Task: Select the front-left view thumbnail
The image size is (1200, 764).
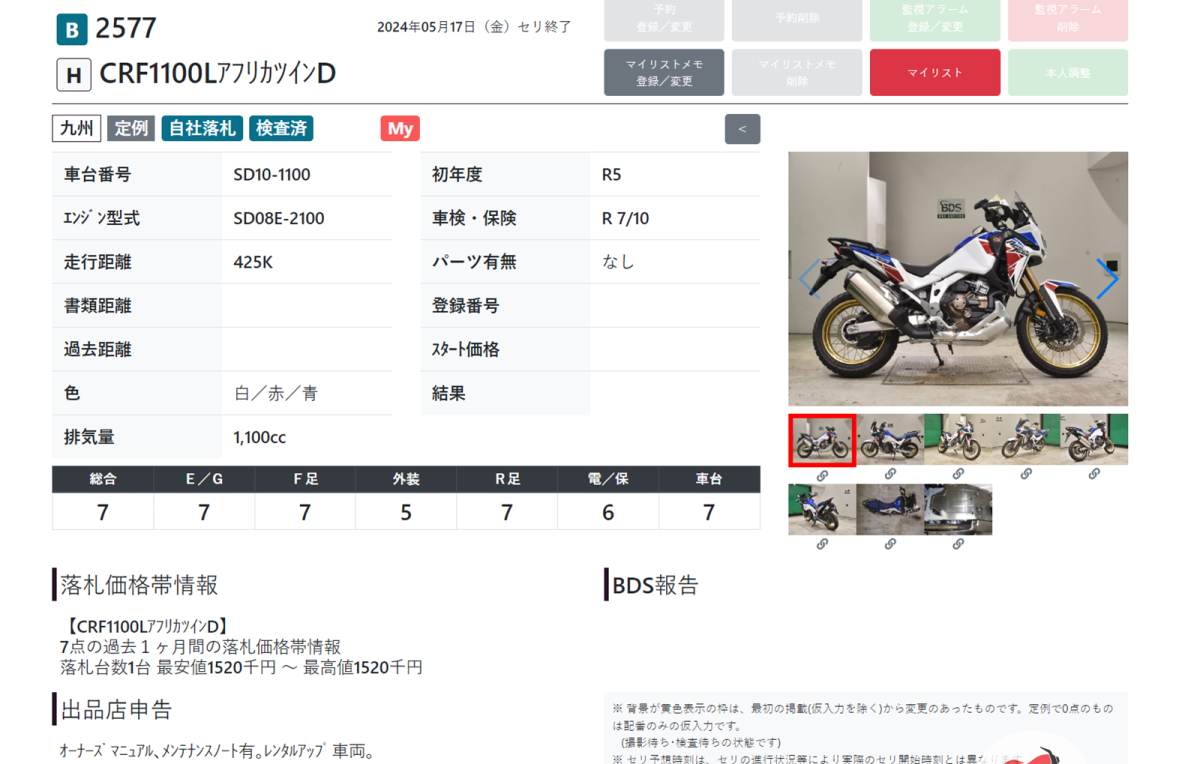Action: pyautogui.click(x=1026, y=440)
